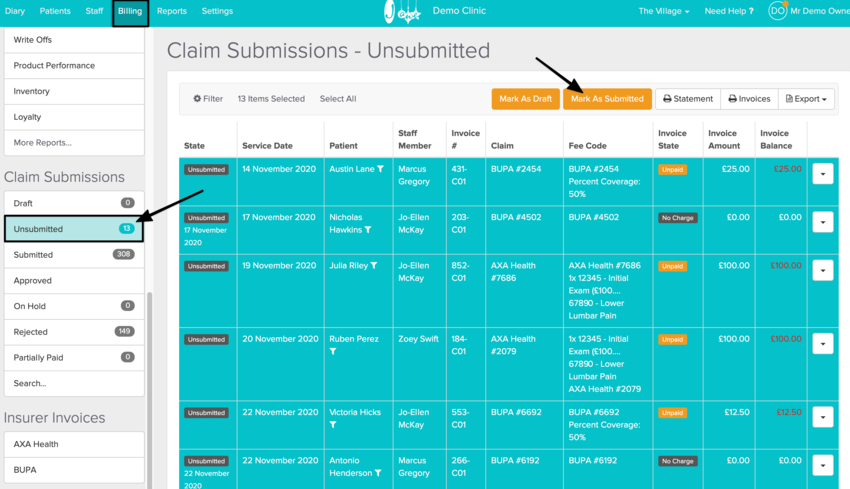Screen dimensions: 850x489
Task: Click the clinic logo in the header
Action: (x=402, y=12)
